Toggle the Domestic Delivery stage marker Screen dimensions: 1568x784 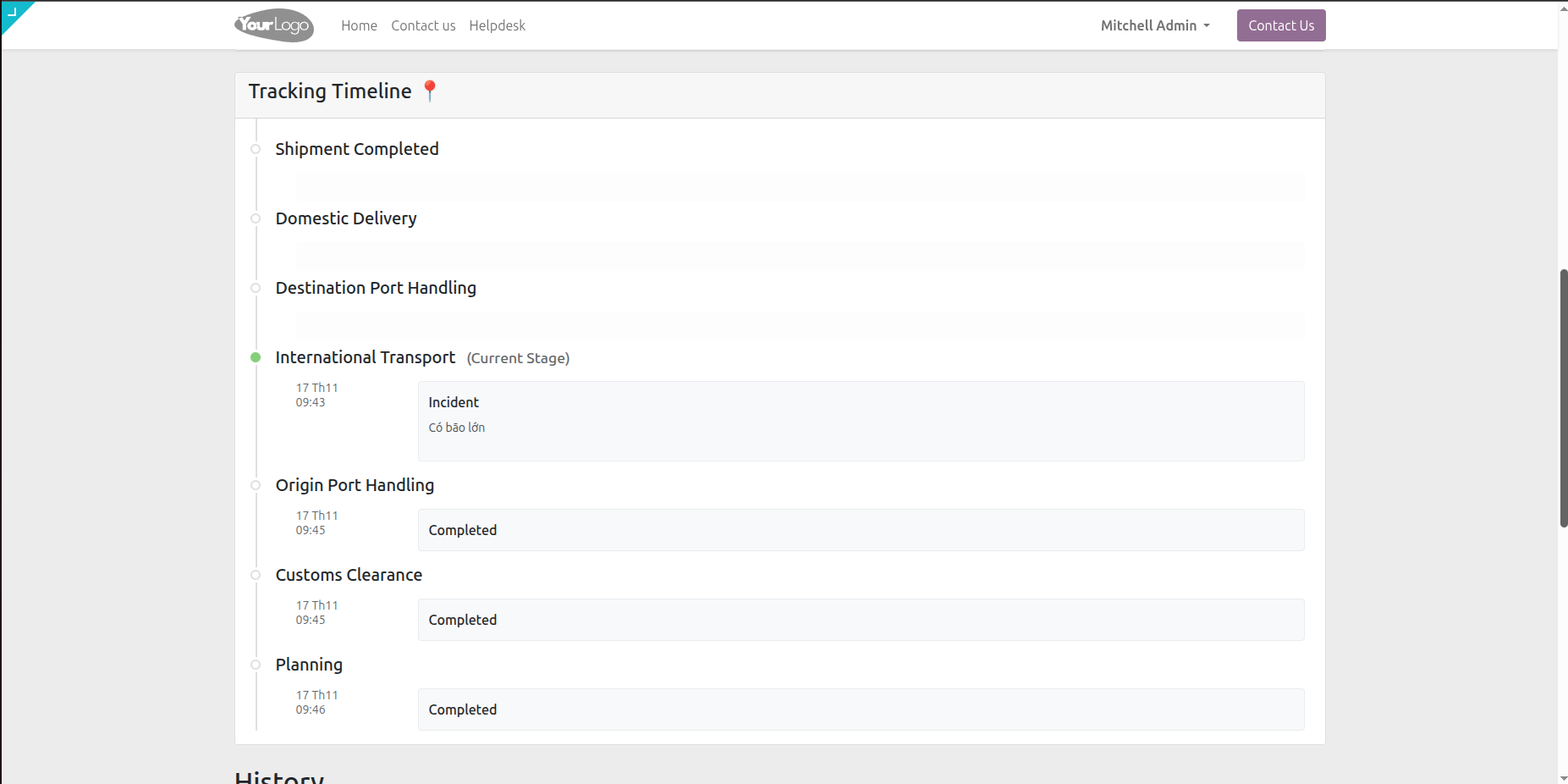pyautogui.click(x=255, y=218)
